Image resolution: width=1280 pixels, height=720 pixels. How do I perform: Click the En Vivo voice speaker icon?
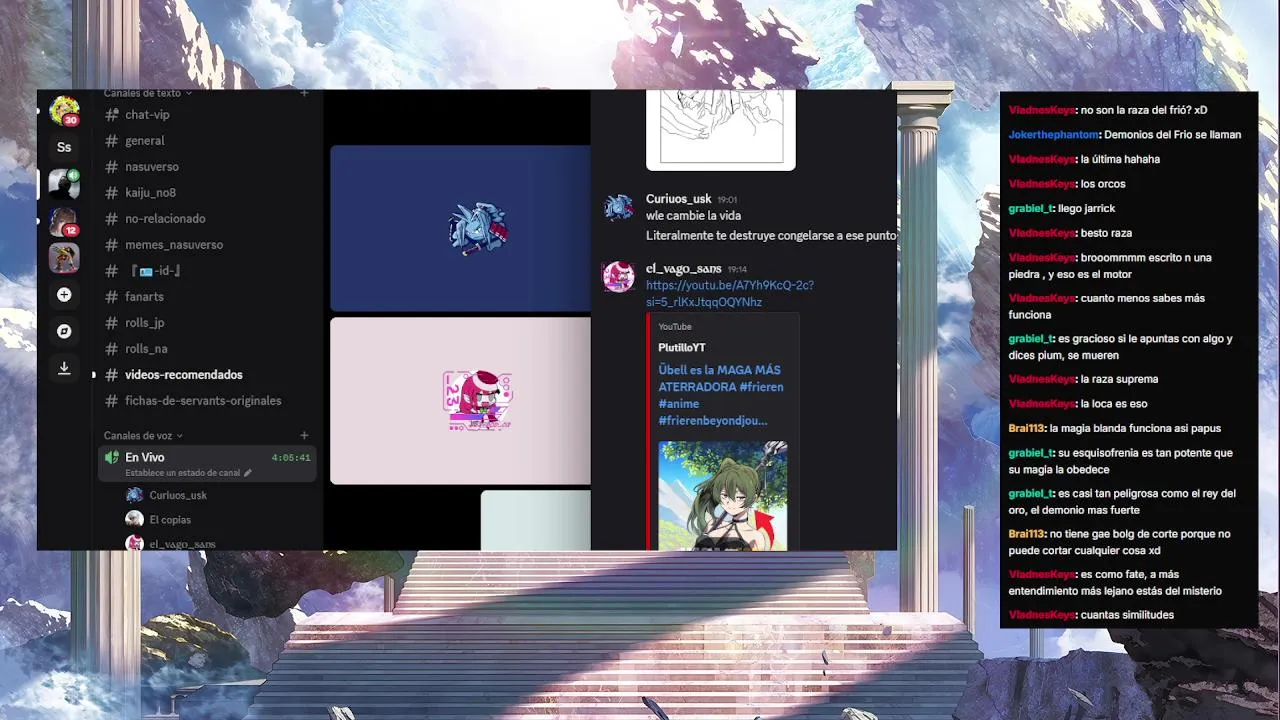click(112, 458)
